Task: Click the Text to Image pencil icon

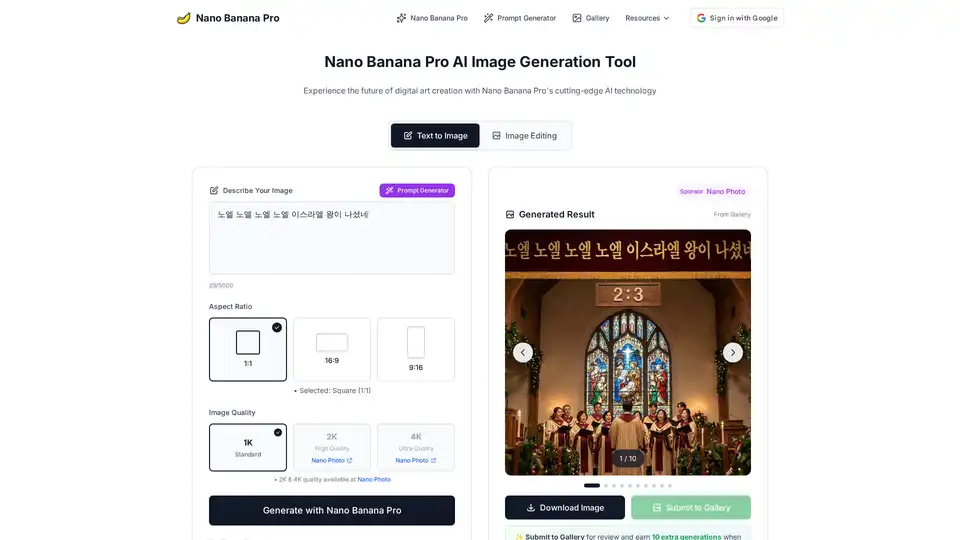Action: pyautogui.click(x=408, y=135)
